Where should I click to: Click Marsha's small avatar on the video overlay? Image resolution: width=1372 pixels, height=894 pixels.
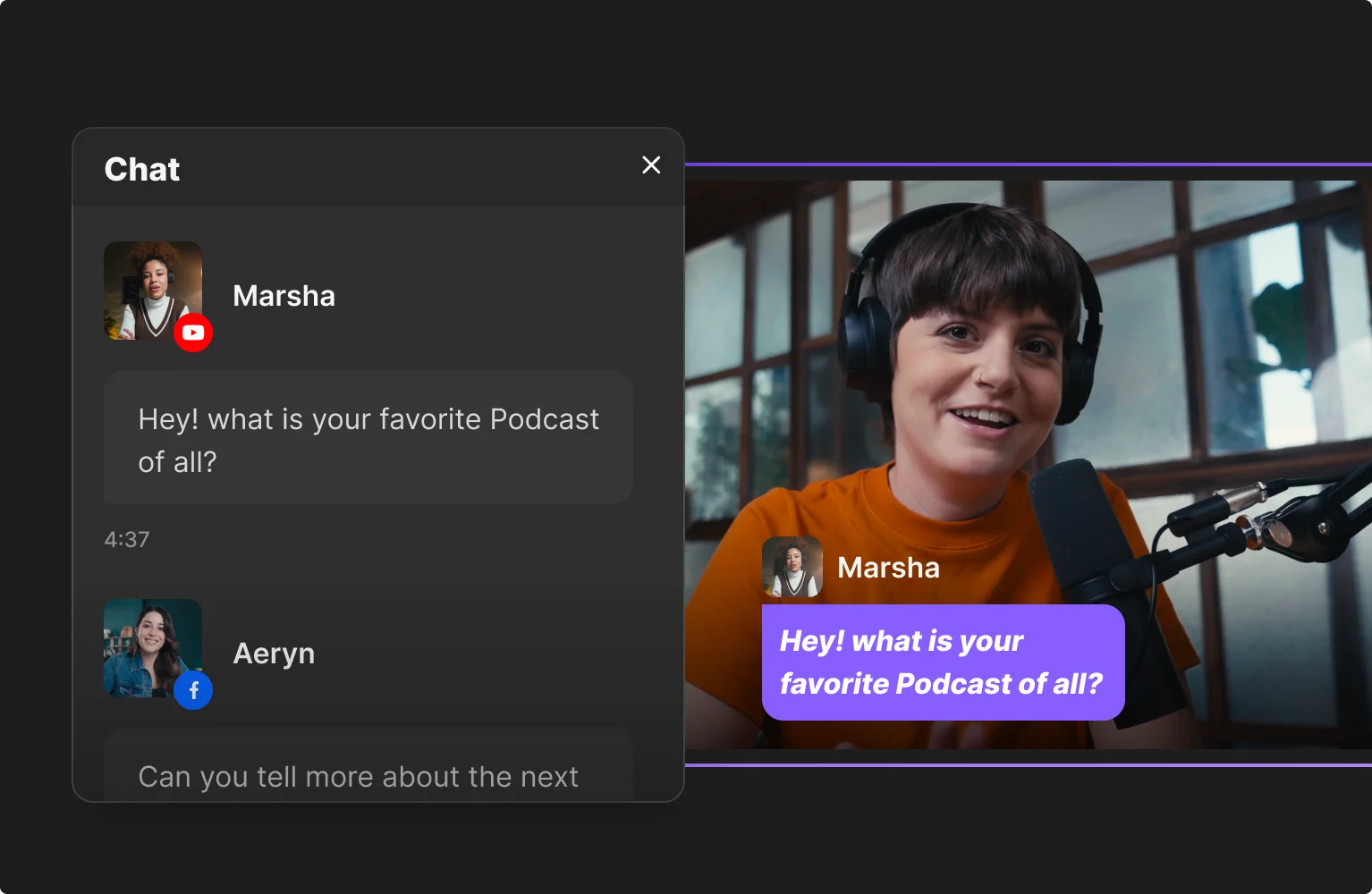pos(792,567)
